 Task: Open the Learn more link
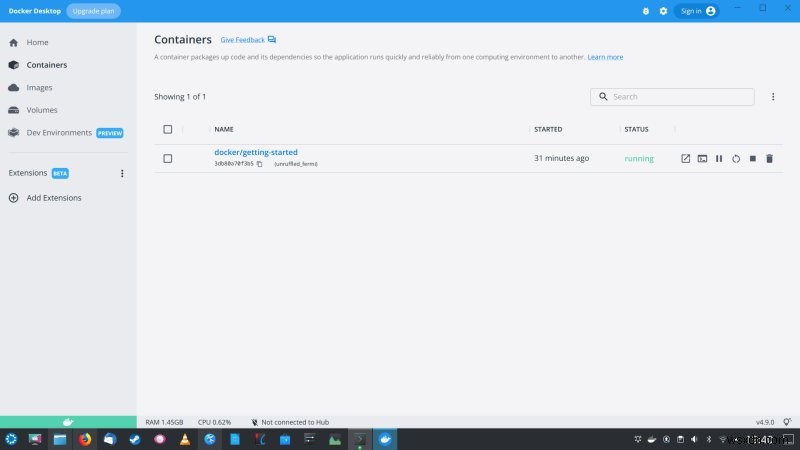605,57
